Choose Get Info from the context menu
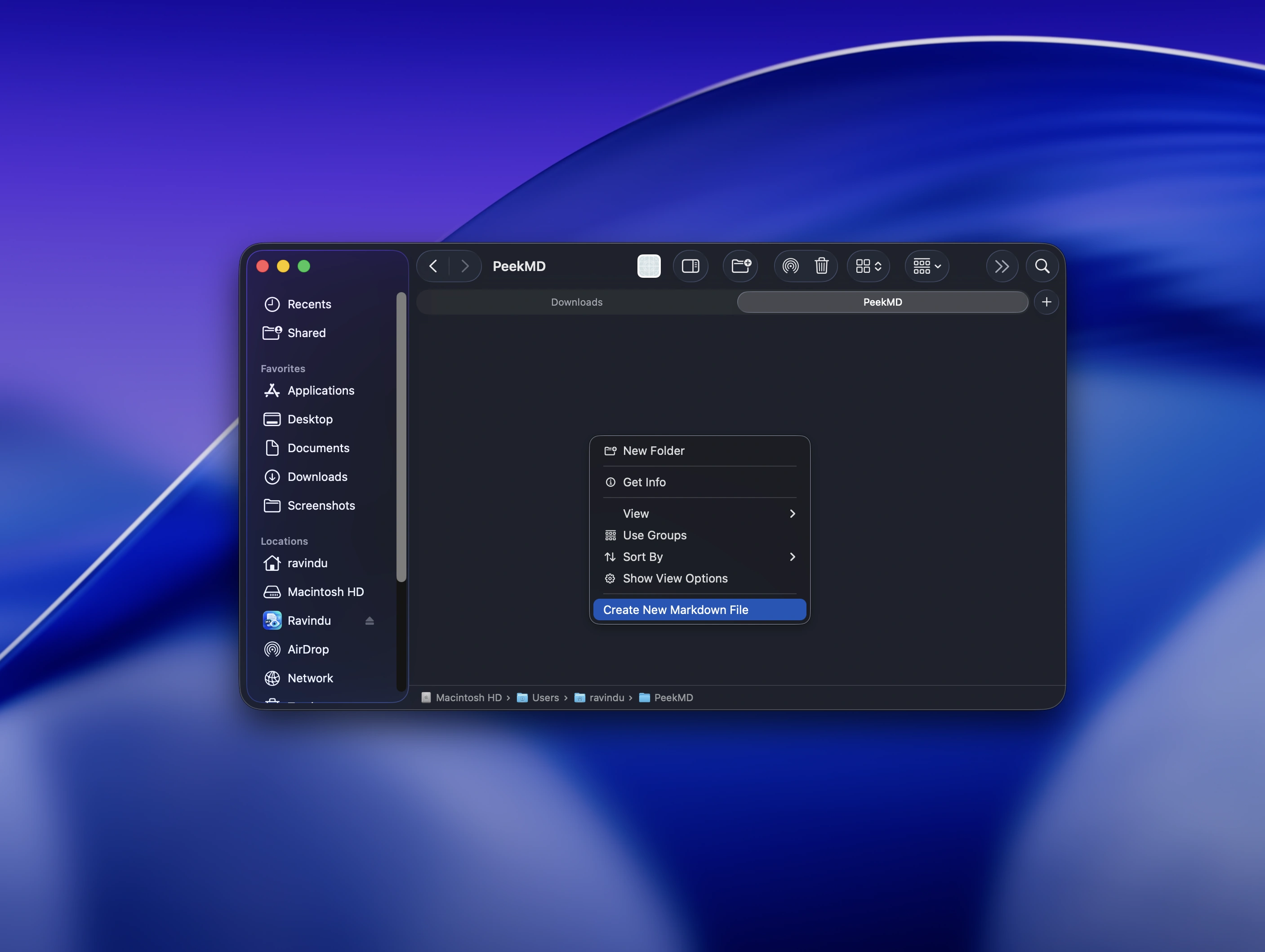 click(x=699, y=482)
